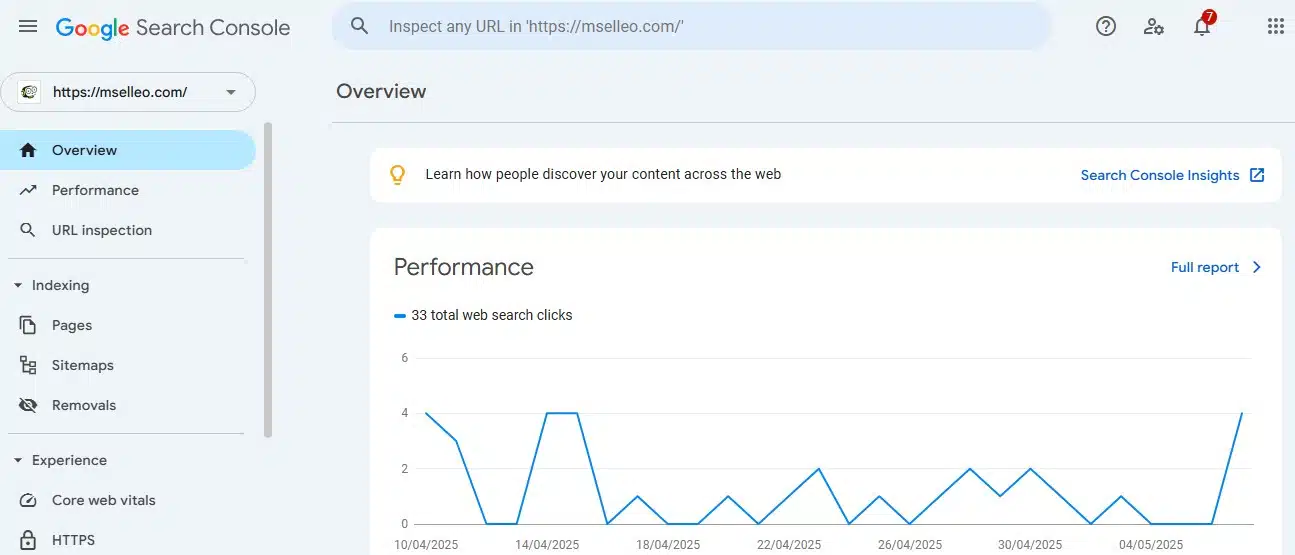Click the chevron next to Full report
This screenshot has width=1295, height=555.
[1257, 267]
